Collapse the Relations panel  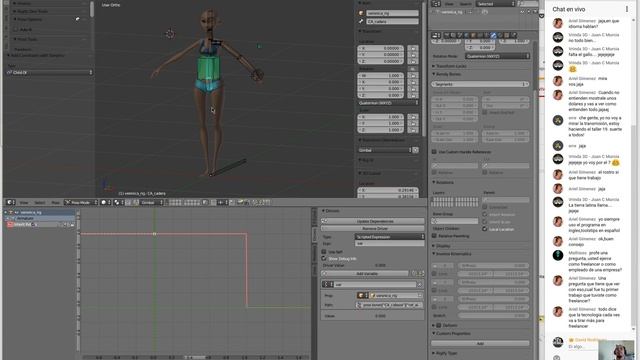click(445, 182)
